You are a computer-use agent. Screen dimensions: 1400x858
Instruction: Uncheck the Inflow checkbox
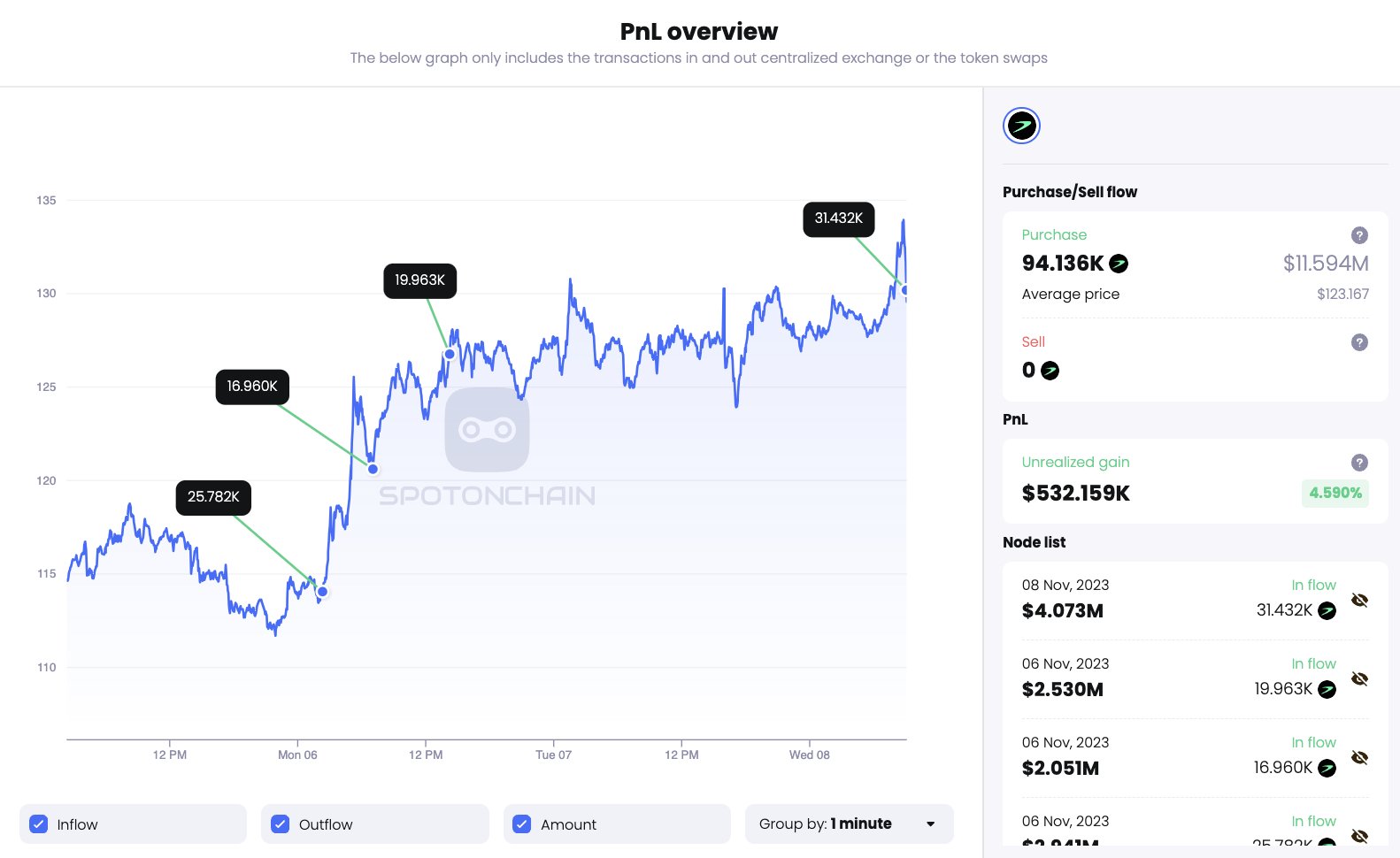point(39,824)
